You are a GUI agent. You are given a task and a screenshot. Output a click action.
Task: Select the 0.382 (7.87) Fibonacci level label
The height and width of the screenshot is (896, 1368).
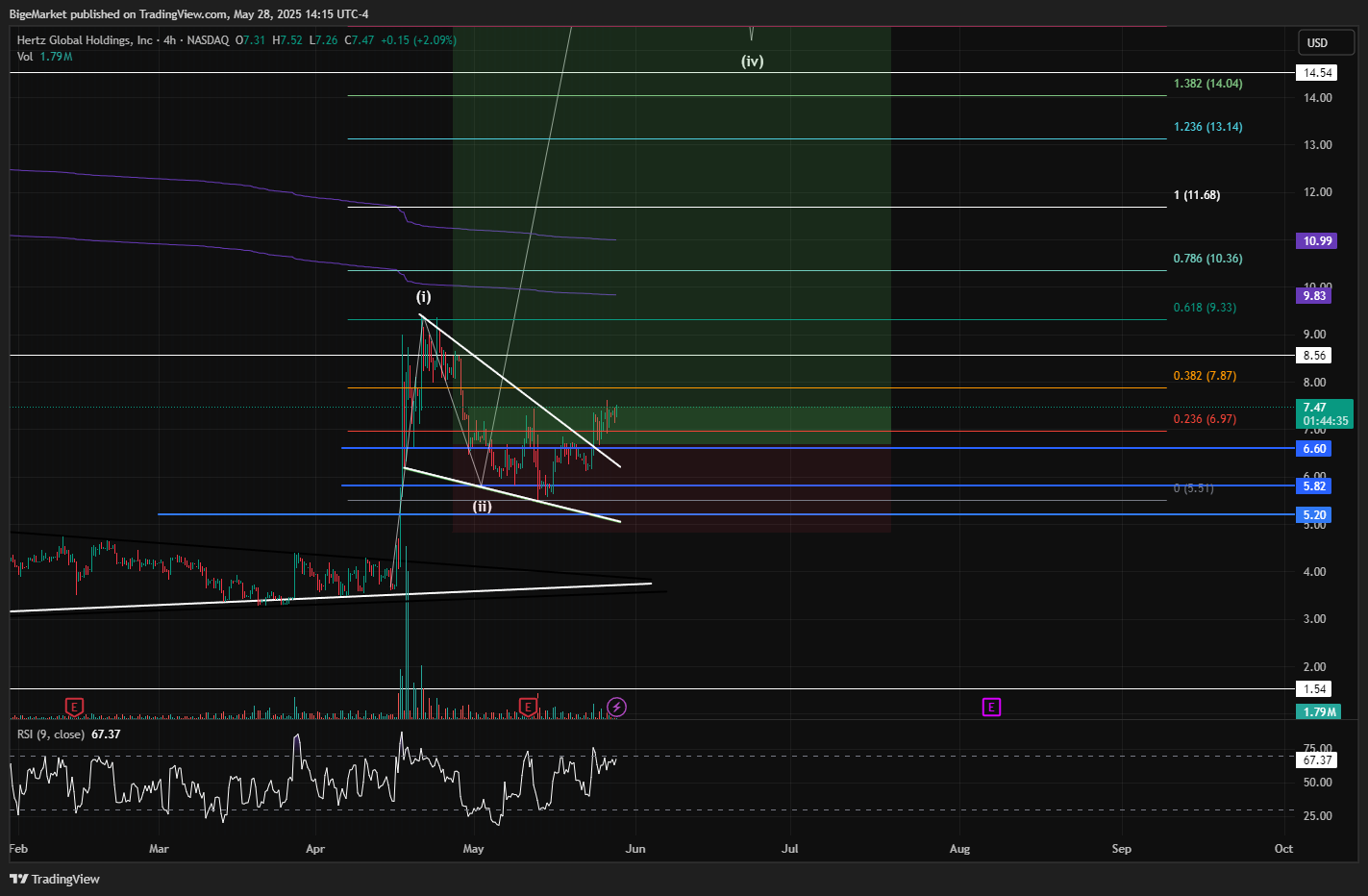tap(1205, 376)
